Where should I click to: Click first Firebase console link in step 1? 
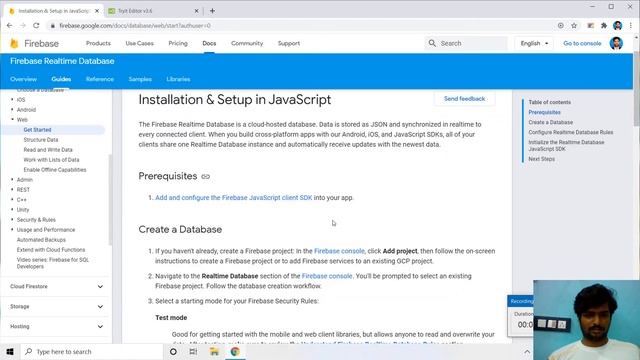[339, 251]
